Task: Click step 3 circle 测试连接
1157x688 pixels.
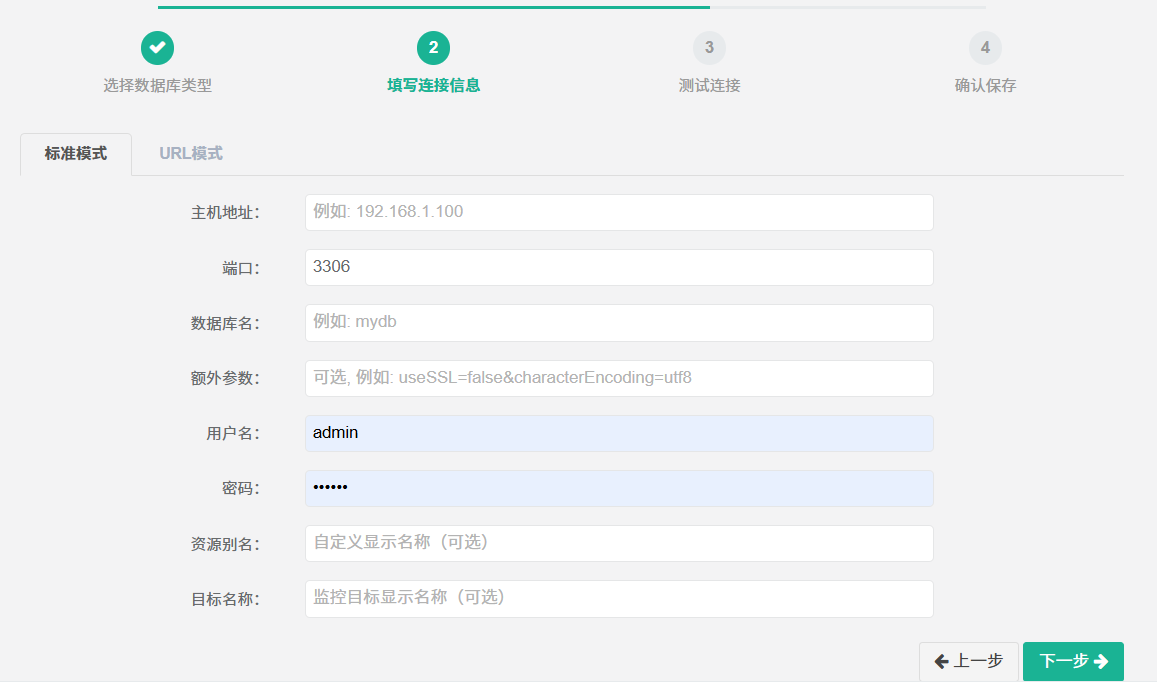Action: [709, 48]
